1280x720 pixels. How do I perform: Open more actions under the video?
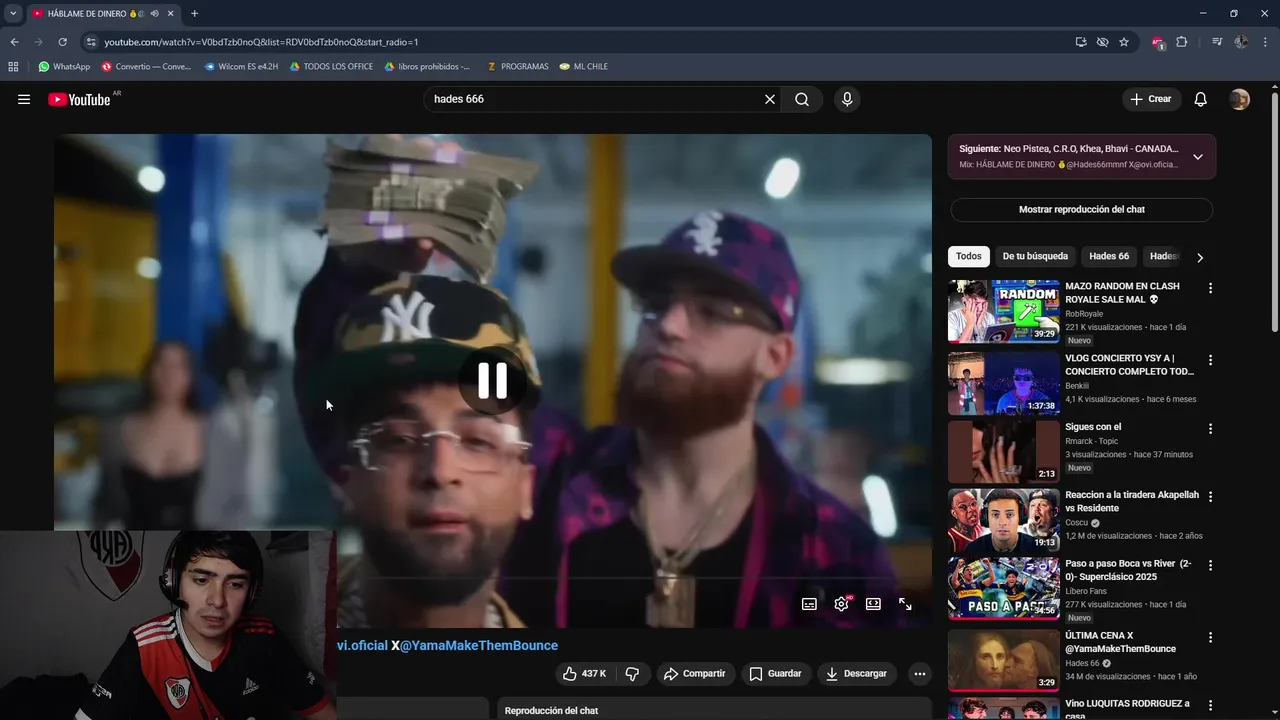coord(919,674)
